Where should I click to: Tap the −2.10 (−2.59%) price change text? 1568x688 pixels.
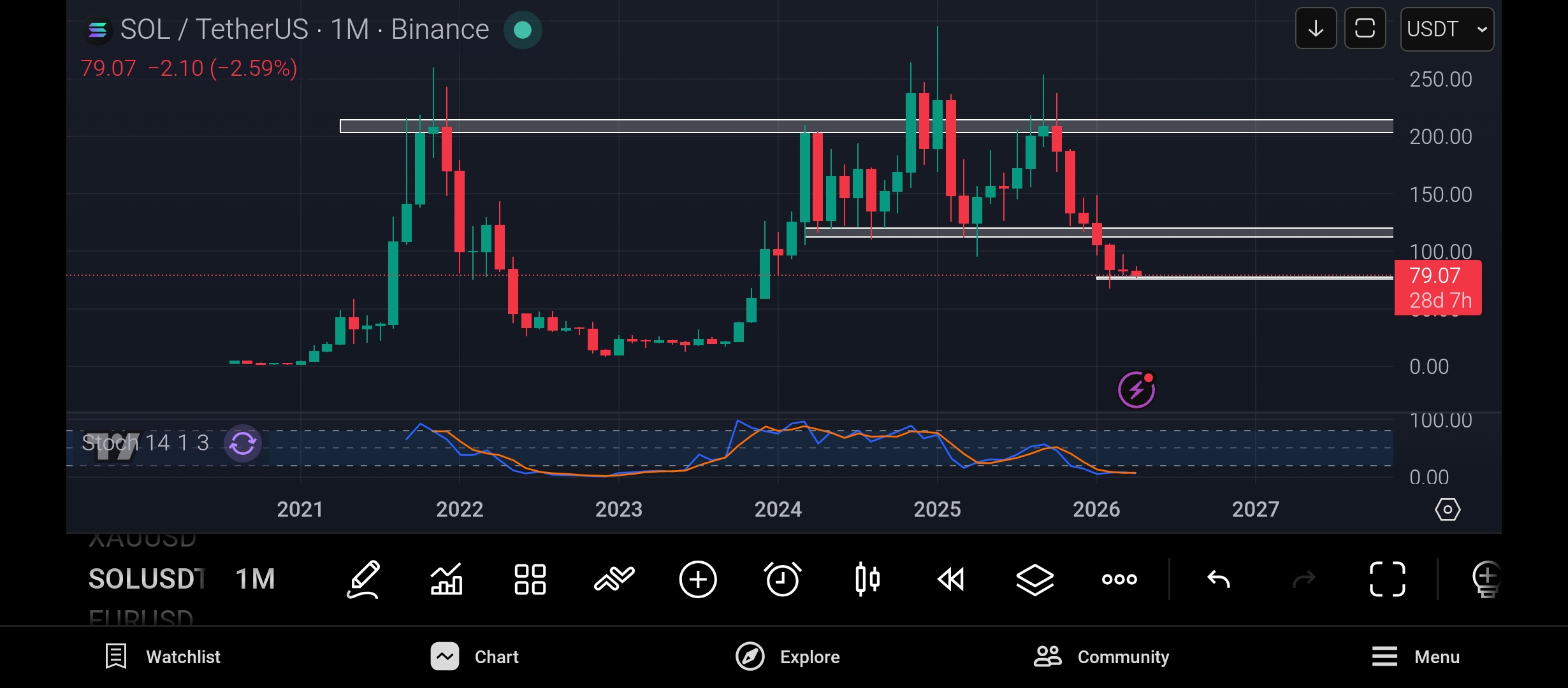(222, 68)
